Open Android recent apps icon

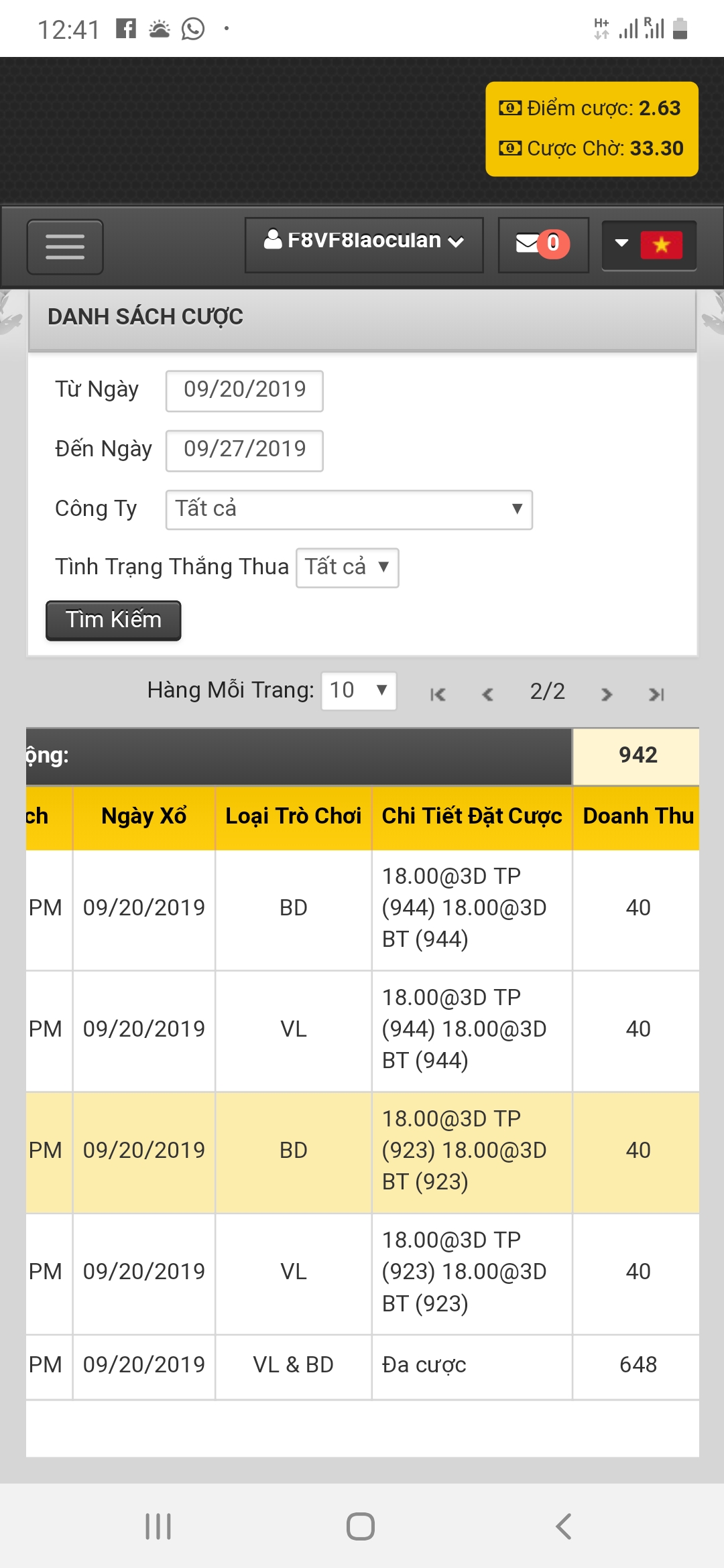click(x=158, y=1526)
